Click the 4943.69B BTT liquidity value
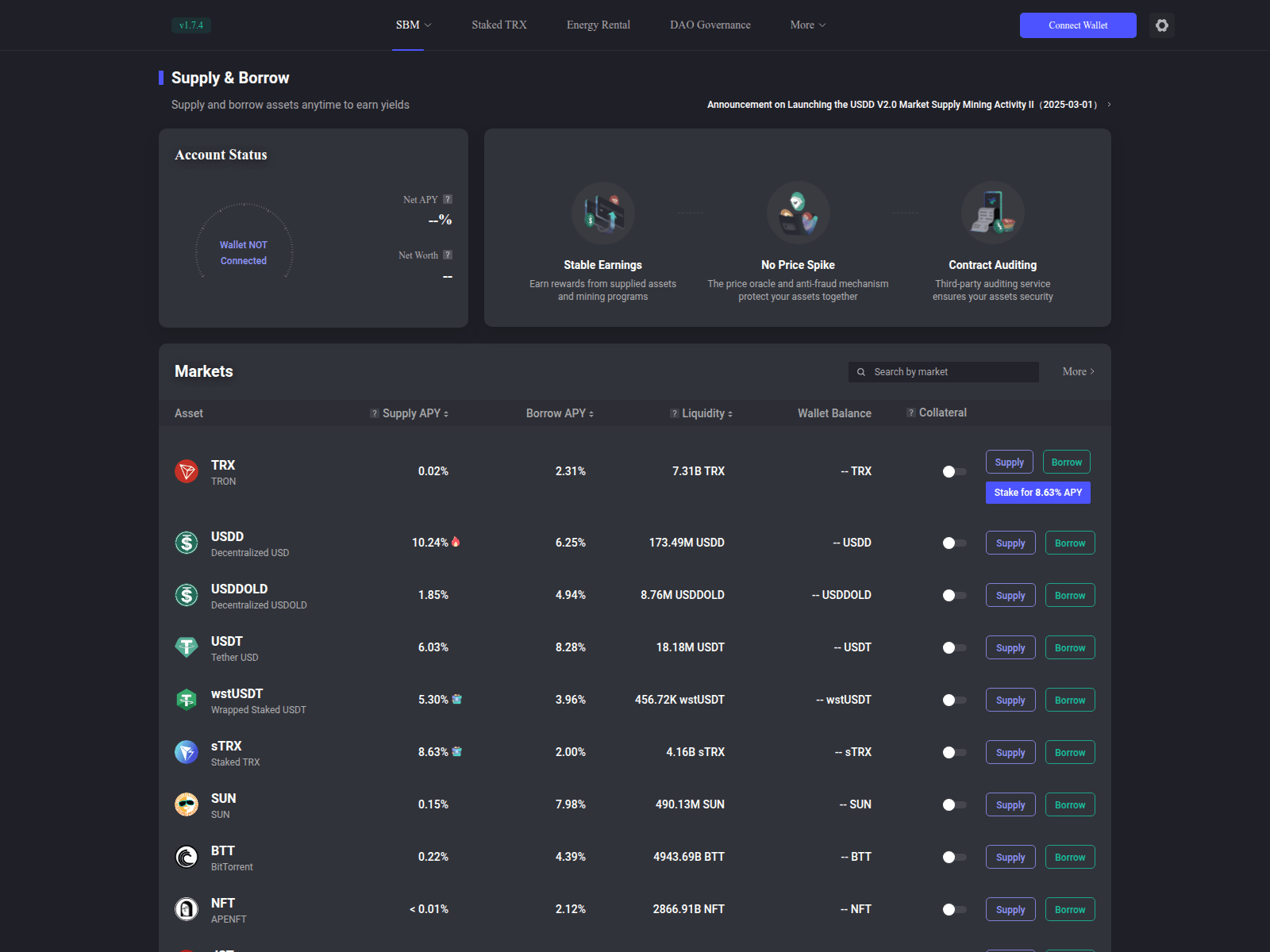1270x952 pixels. (689, 857)
